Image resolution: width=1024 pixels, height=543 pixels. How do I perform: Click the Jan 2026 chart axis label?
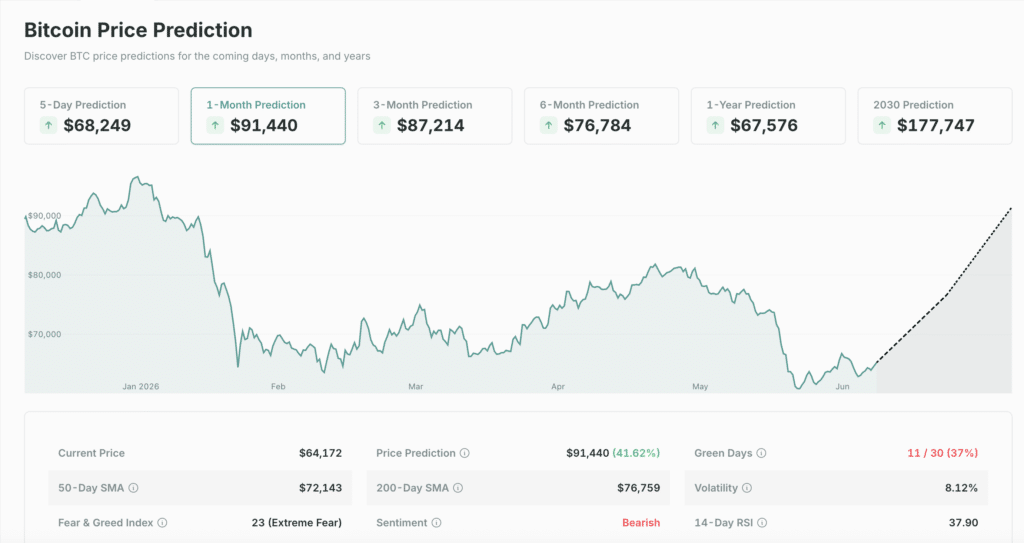tap(140, 386)
